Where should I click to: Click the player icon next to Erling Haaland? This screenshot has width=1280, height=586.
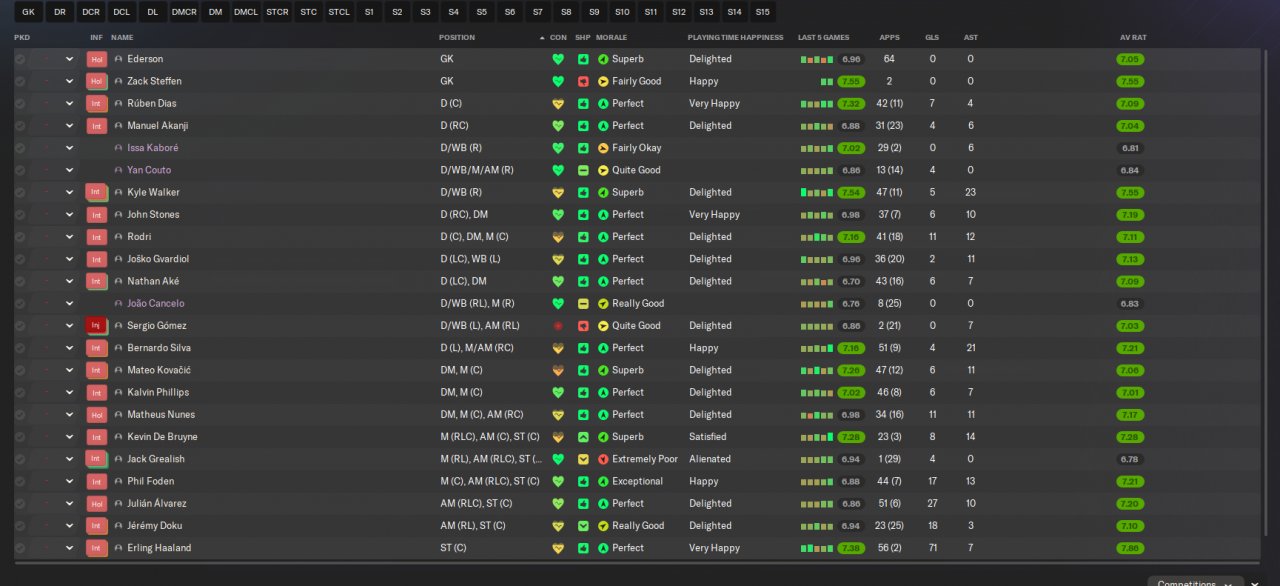tap(119, 548)
